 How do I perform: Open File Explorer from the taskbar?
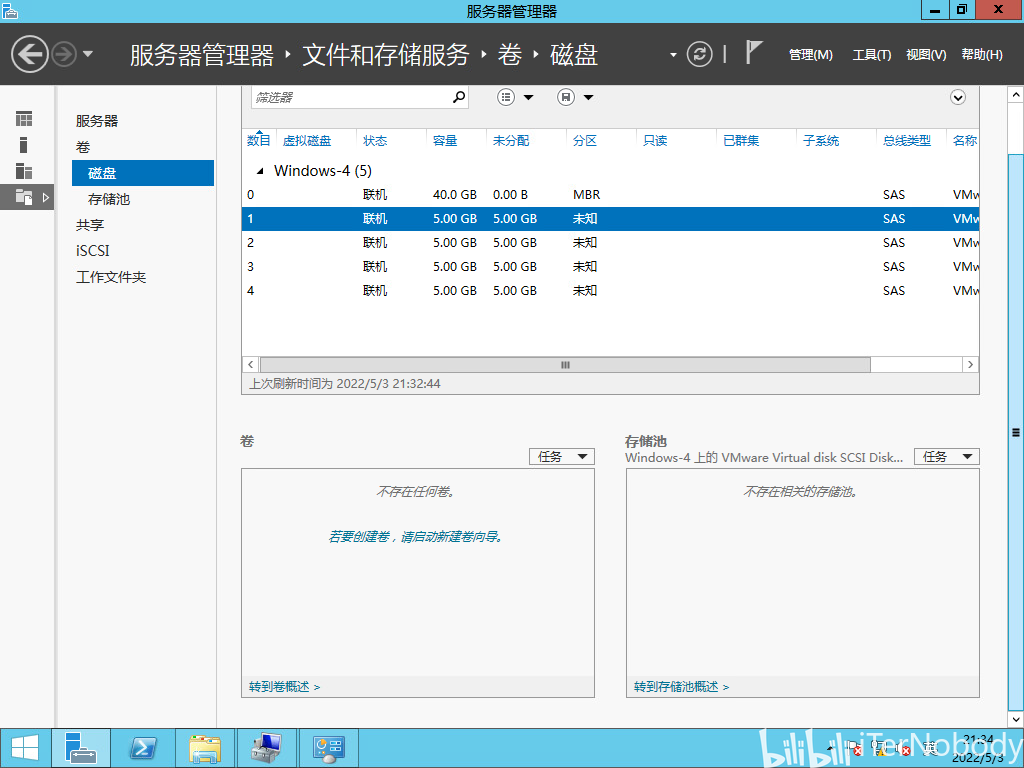click(x=204, y=748)
